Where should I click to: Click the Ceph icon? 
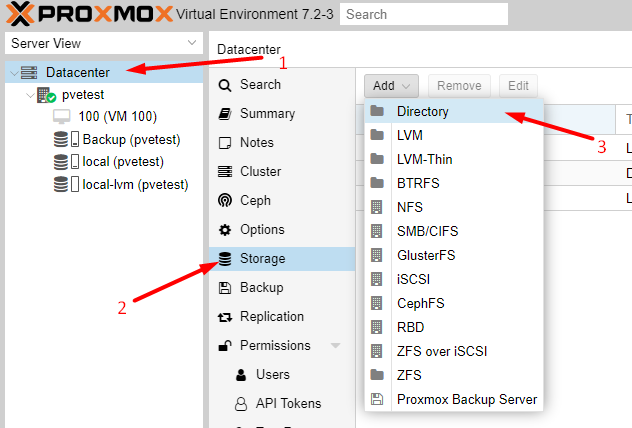[225, 200]
